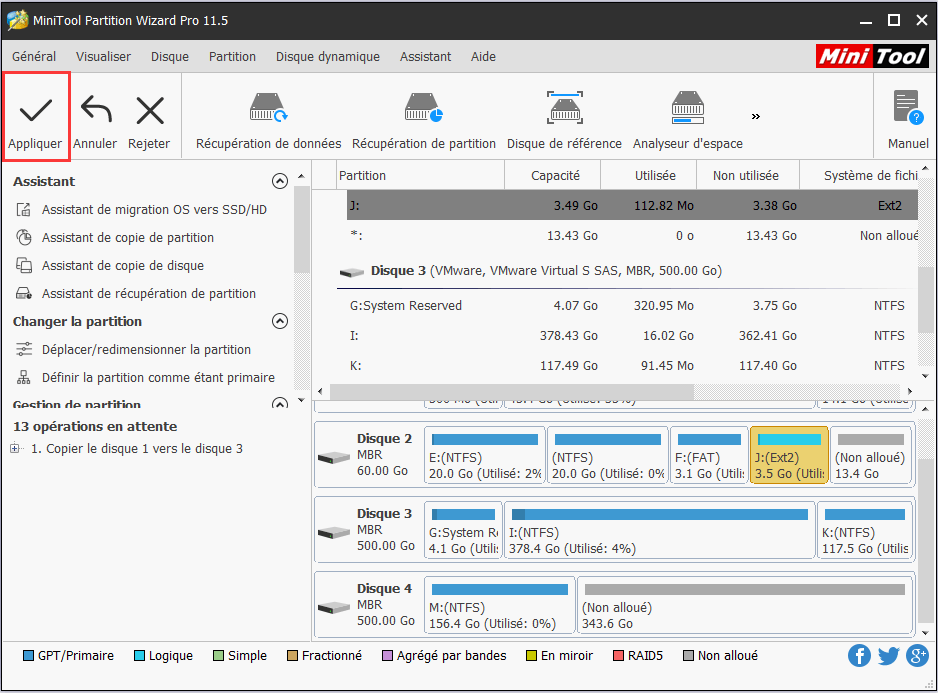Select the unallocated *: 13.43 Go row
Screen dimensions: 938x693
coord(632,236)
